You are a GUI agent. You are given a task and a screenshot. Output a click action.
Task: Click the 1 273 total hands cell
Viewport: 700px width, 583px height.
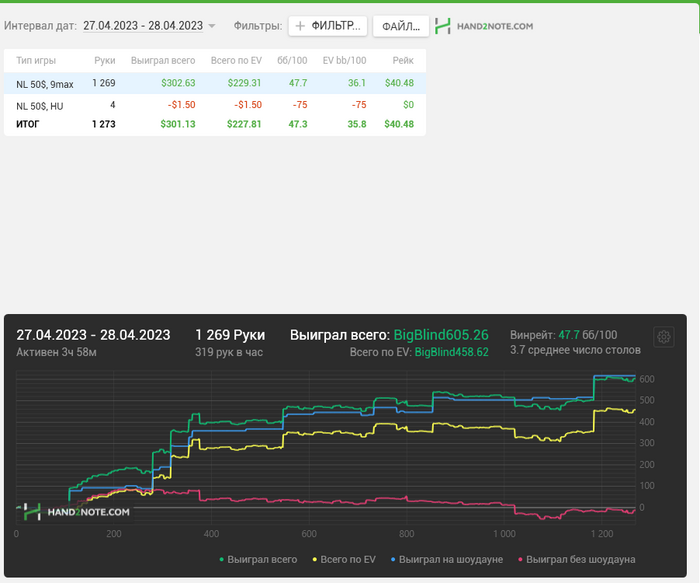click(104, 124)
